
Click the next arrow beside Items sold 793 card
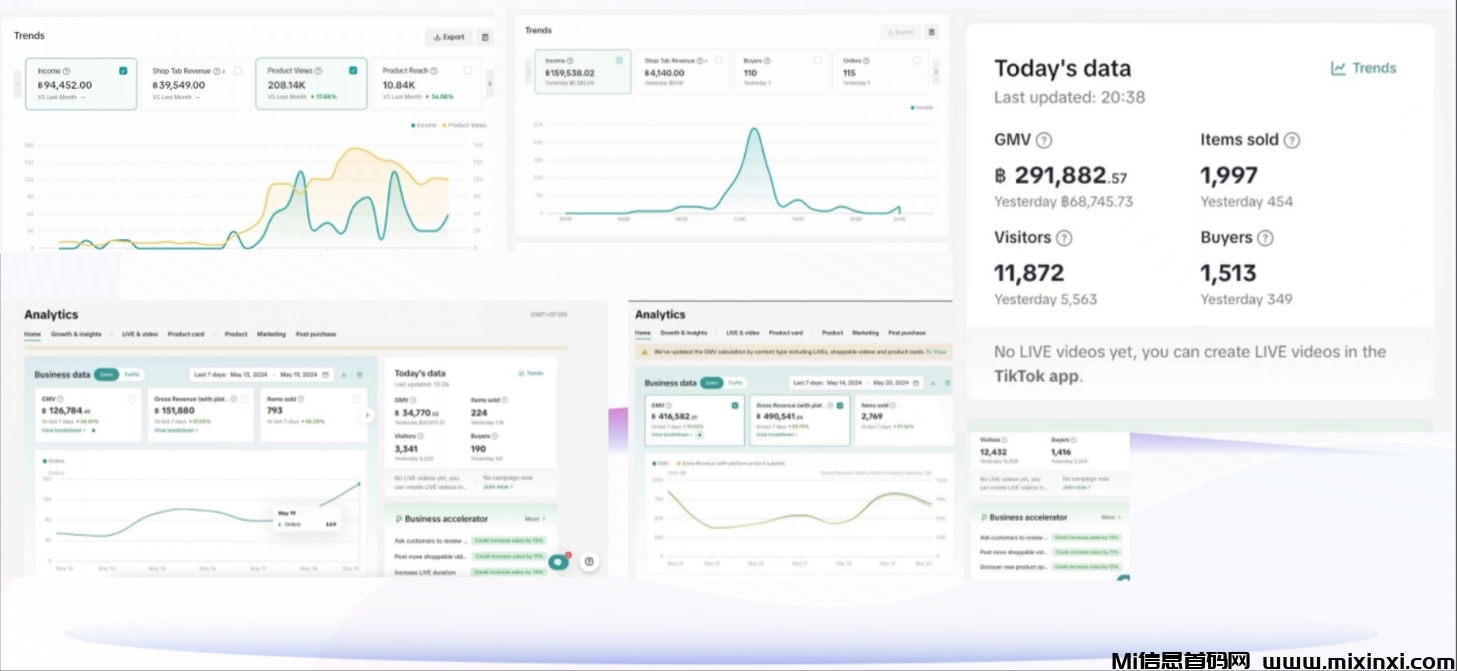[x=367, y=415]
